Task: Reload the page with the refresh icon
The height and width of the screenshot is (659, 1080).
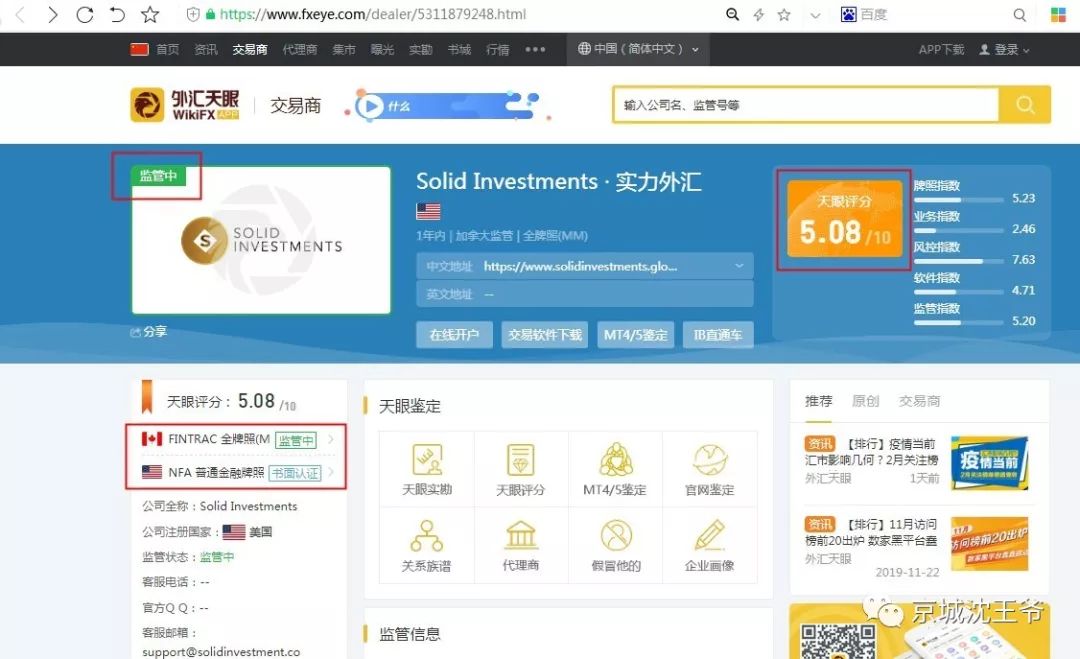Action: tap(85, 14)
